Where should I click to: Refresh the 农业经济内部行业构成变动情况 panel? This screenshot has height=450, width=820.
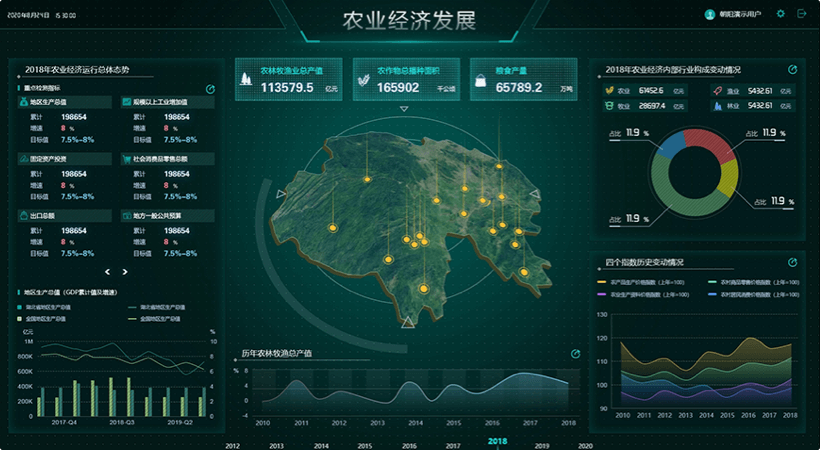tap(792, 70)
